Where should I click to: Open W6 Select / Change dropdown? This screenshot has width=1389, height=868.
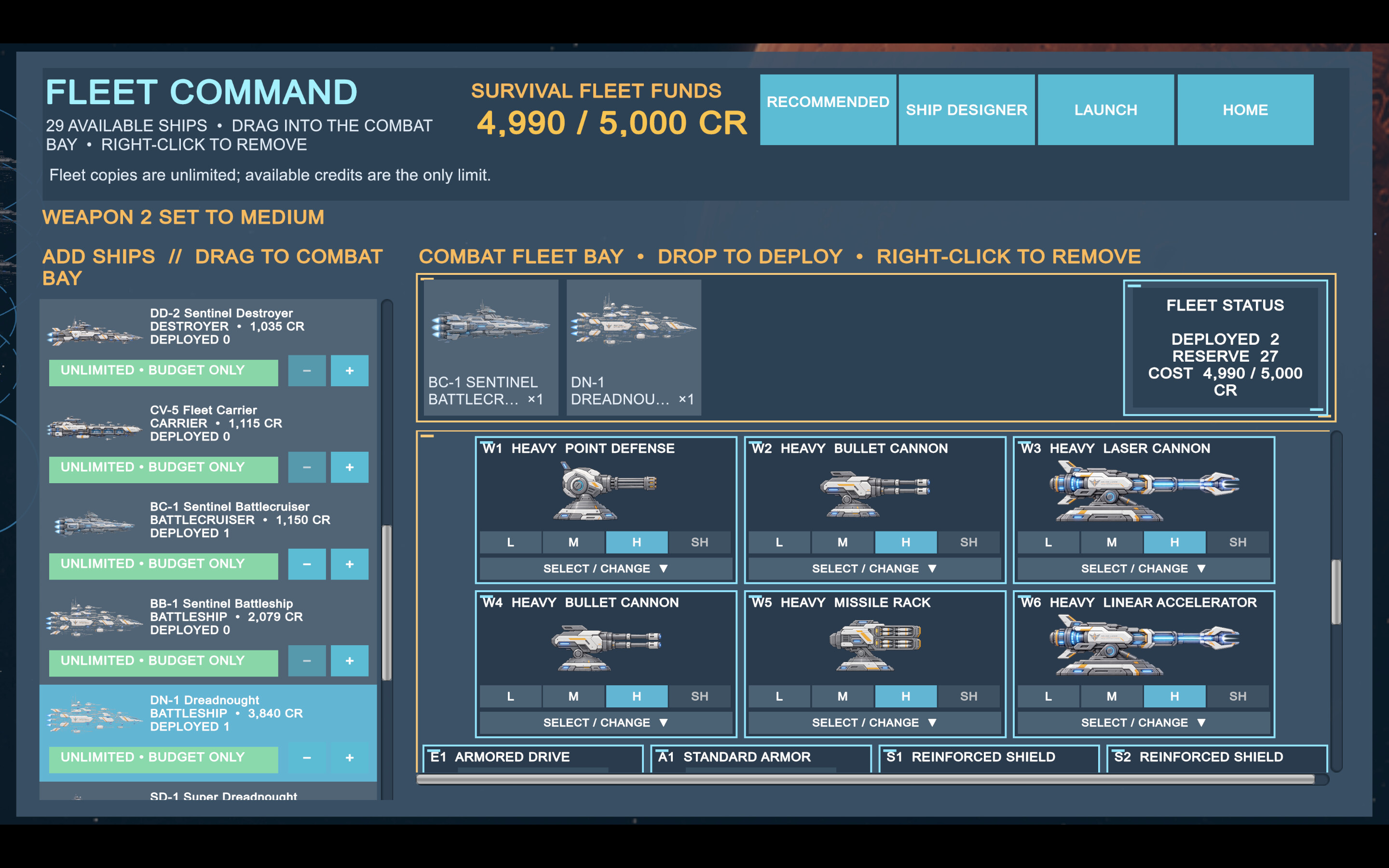pyautogui.click(x=1144, y=723)
